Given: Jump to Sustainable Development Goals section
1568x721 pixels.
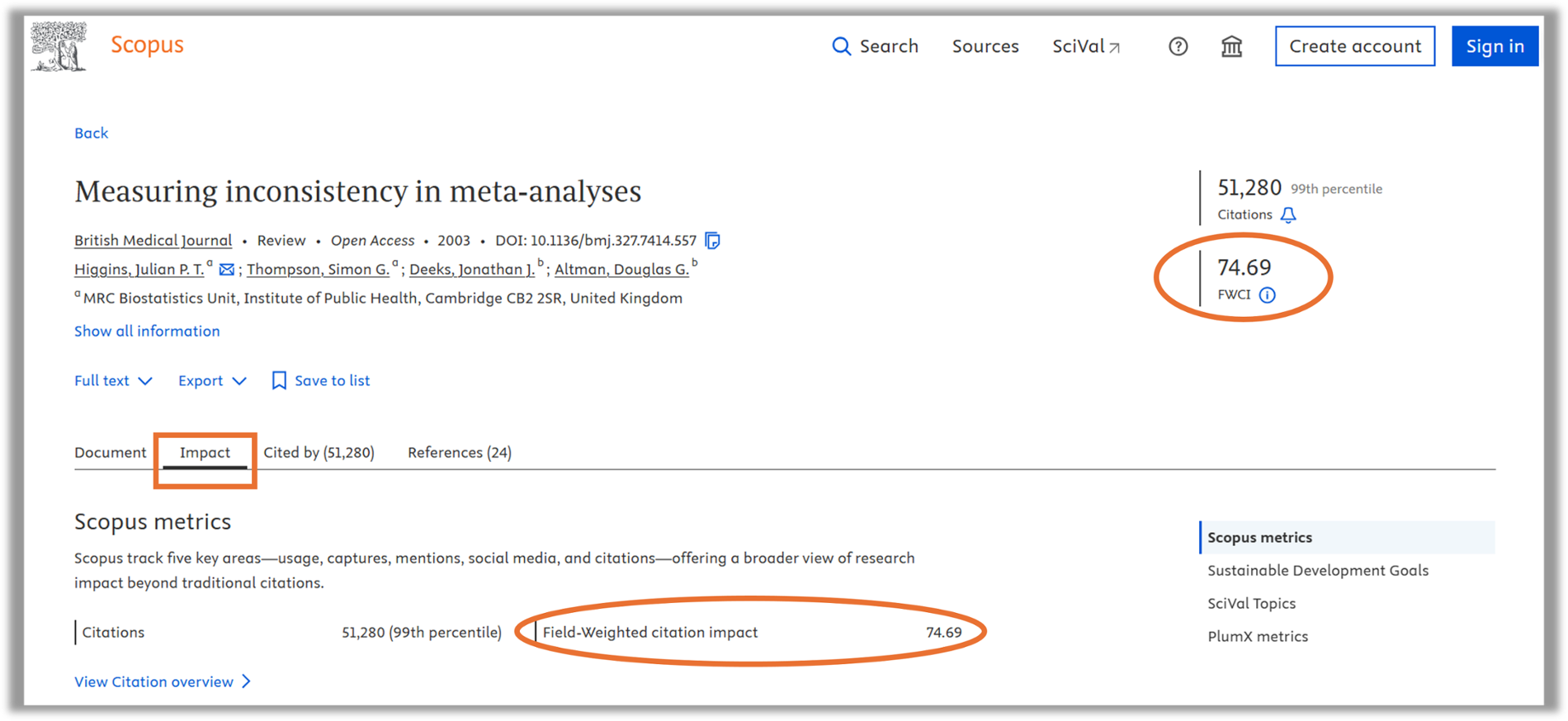Looking at the screenshot, I should 1317,570.
